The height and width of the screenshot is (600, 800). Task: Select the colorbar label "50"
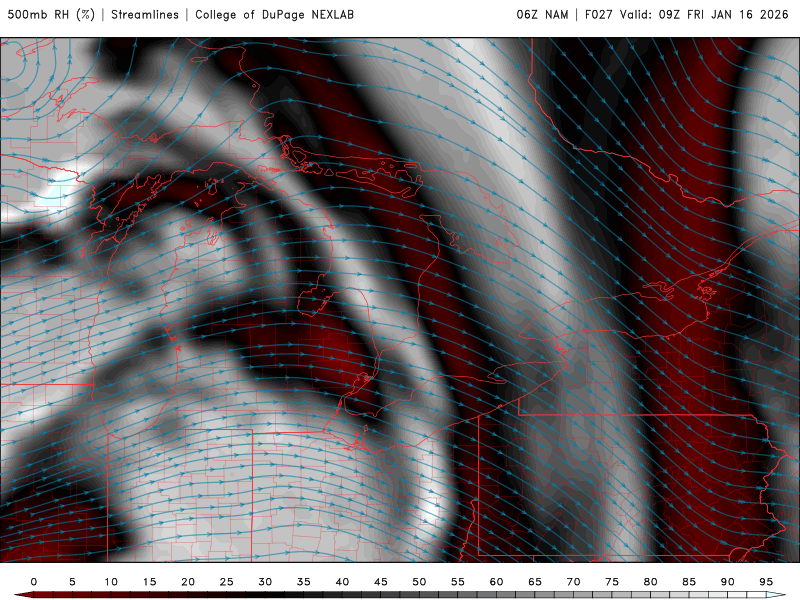point(419,582)
